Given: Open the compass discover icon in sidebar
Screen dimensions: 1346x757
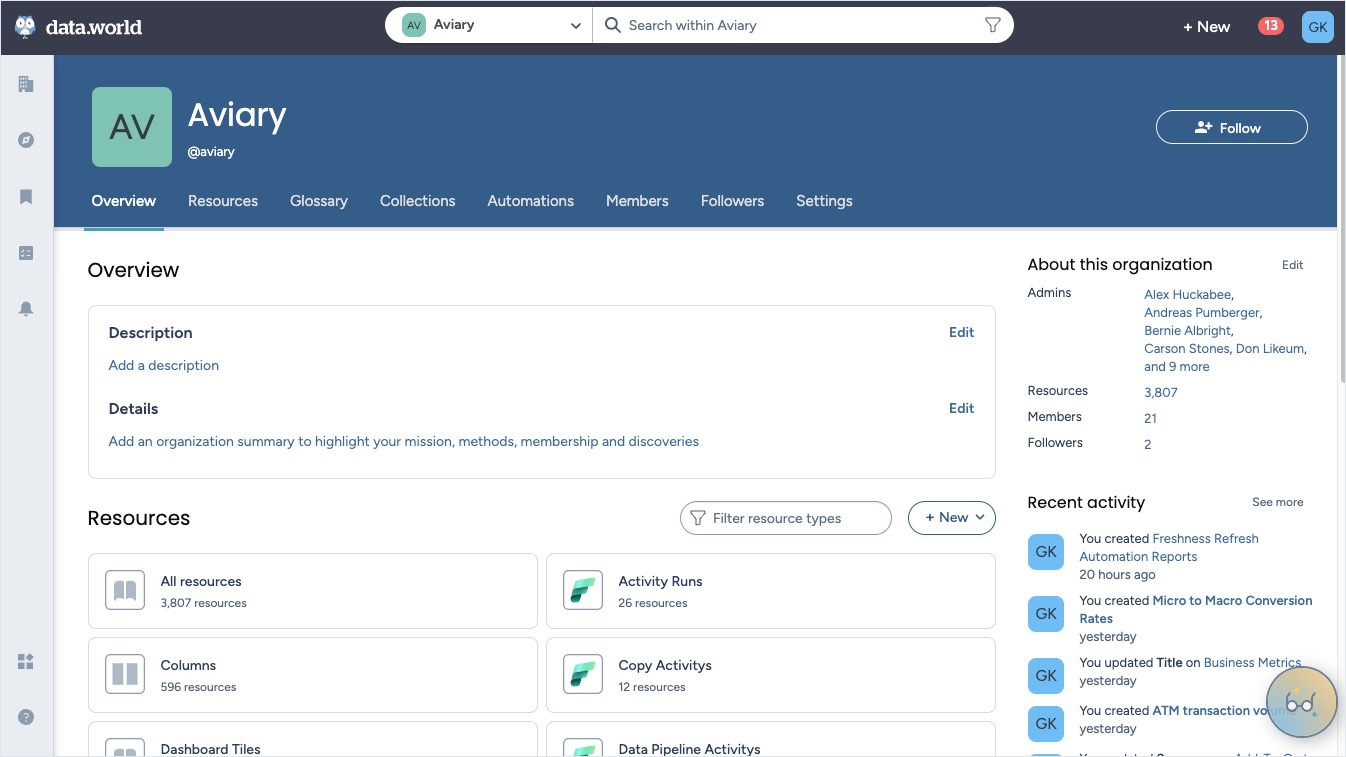Looking at the screenshot, I should [26, 140].
